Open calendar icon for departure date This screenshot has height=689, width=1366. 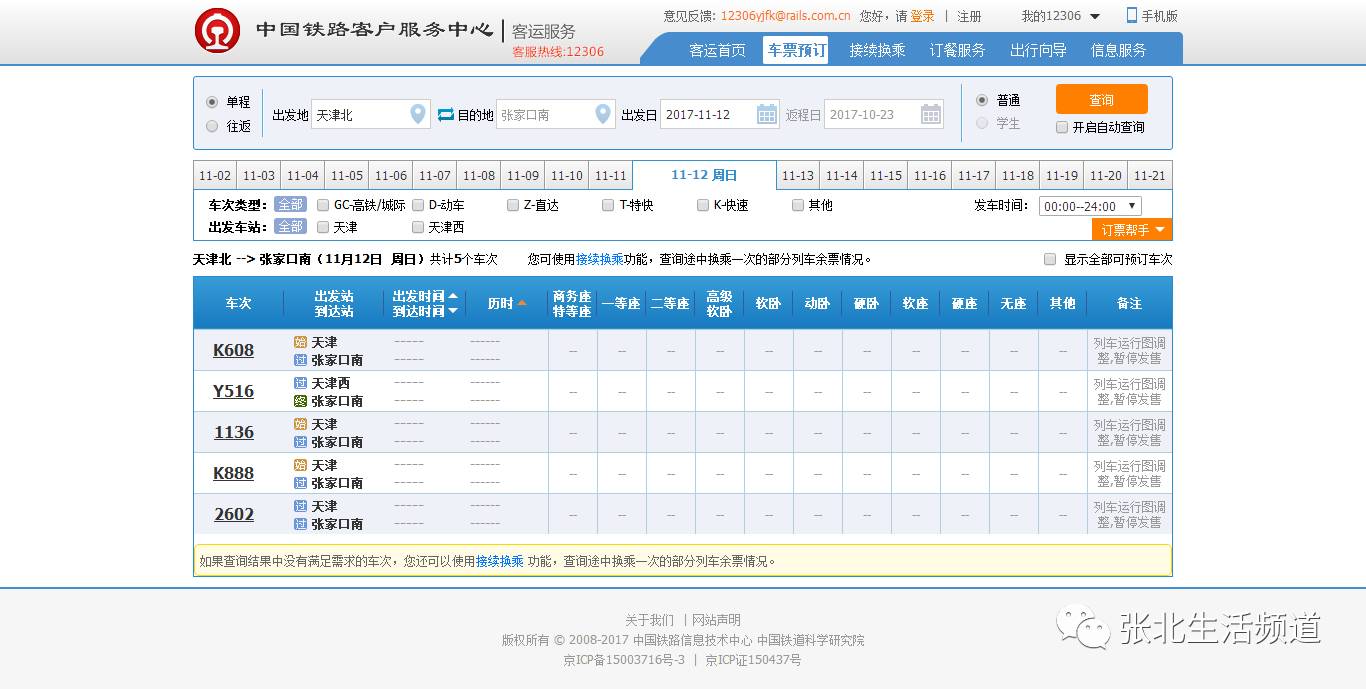point(767,115)
